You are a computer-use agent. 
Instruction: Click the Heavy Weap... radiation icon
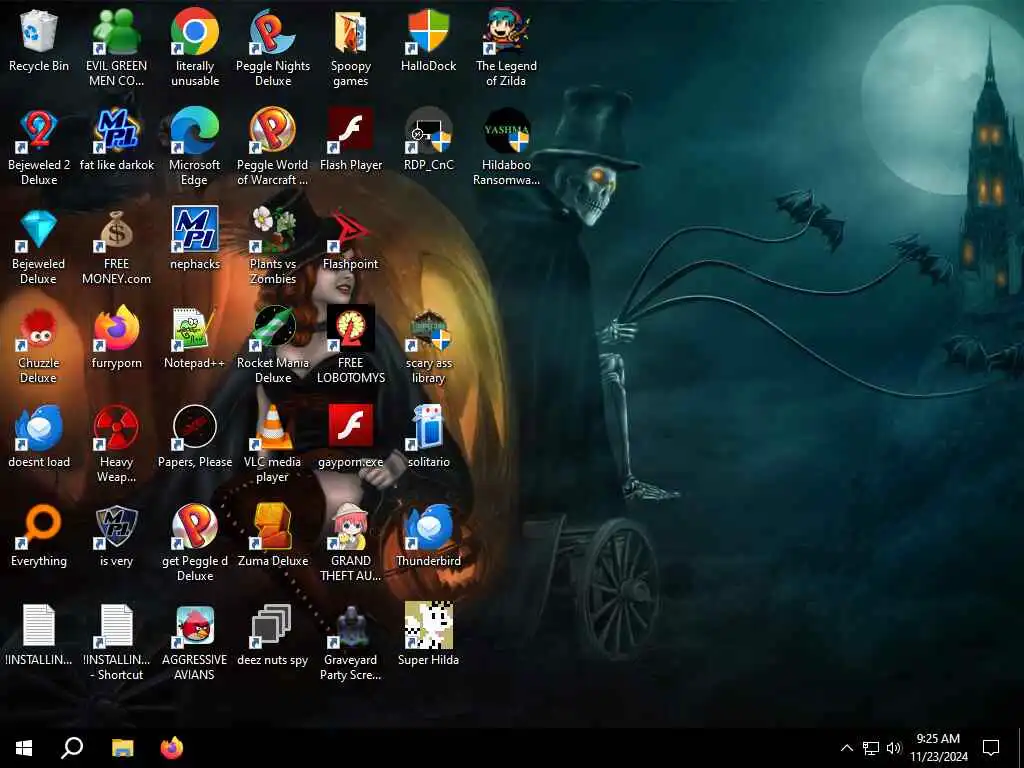[116, 445]
